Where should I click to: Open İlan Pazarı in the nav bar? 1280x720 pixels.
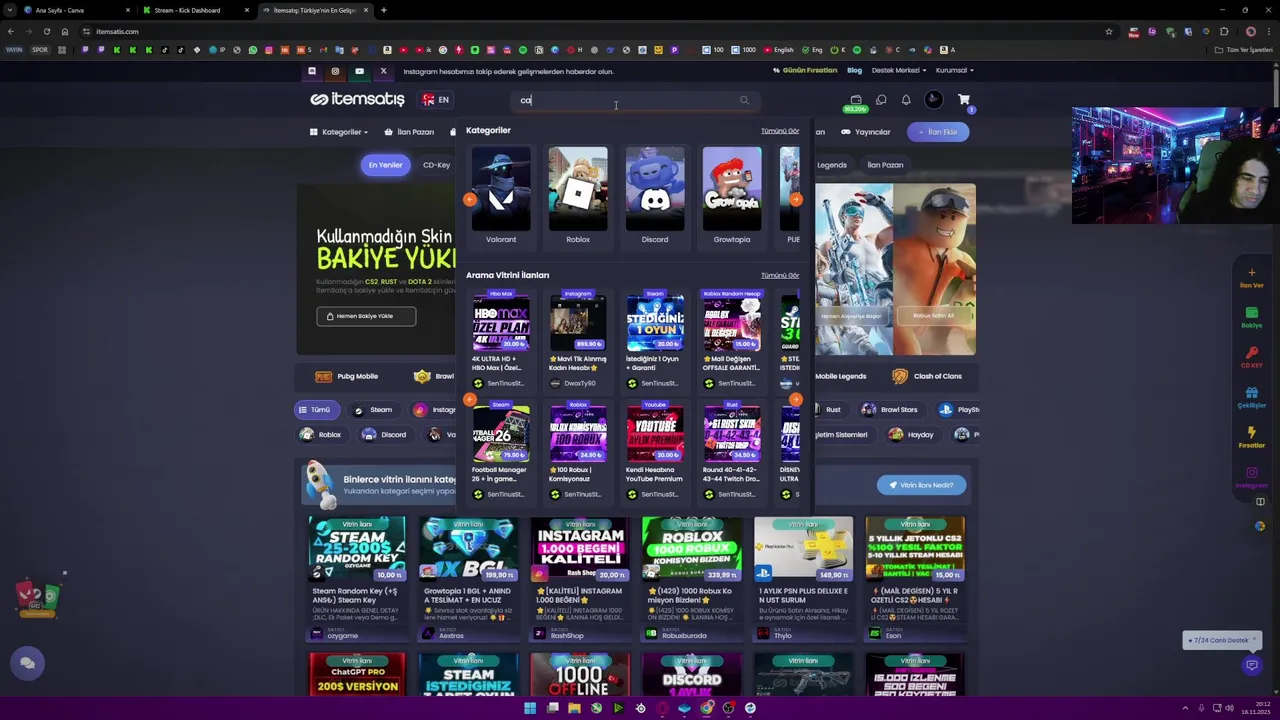click(x=410, y=132)
